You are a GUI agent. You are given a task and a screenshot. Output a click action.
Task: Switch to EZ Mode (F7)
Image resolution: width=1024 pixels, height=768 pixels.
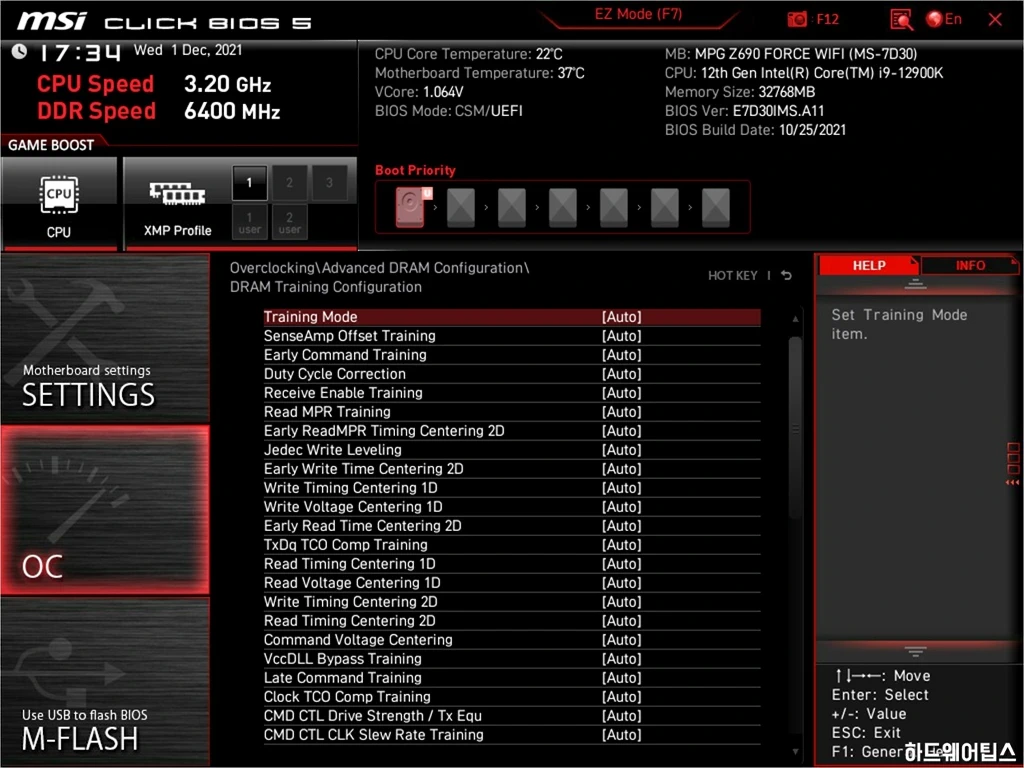pos(638,15)
